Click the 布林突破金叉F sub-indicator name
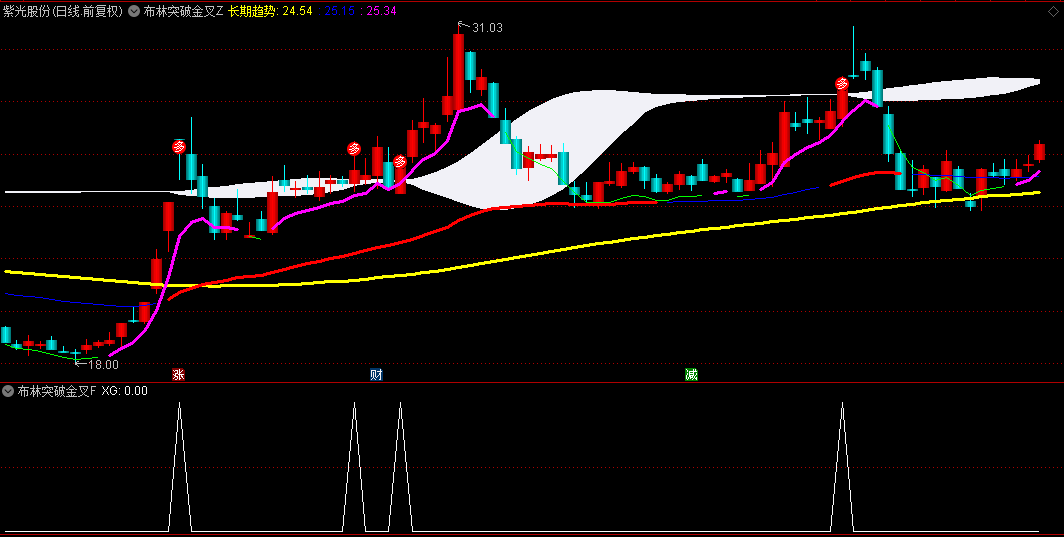Image resolution: width=1064 pixels, height=537 pixels. [57, 390]
